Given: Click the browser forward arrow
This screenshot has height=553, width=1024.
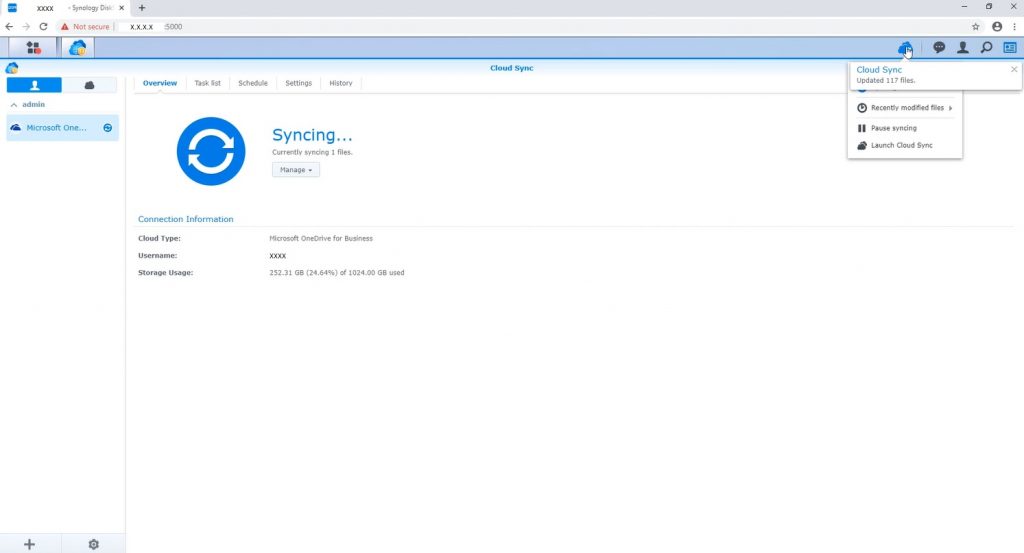Looking at the screenshot, I should click(x=26, y=27).
